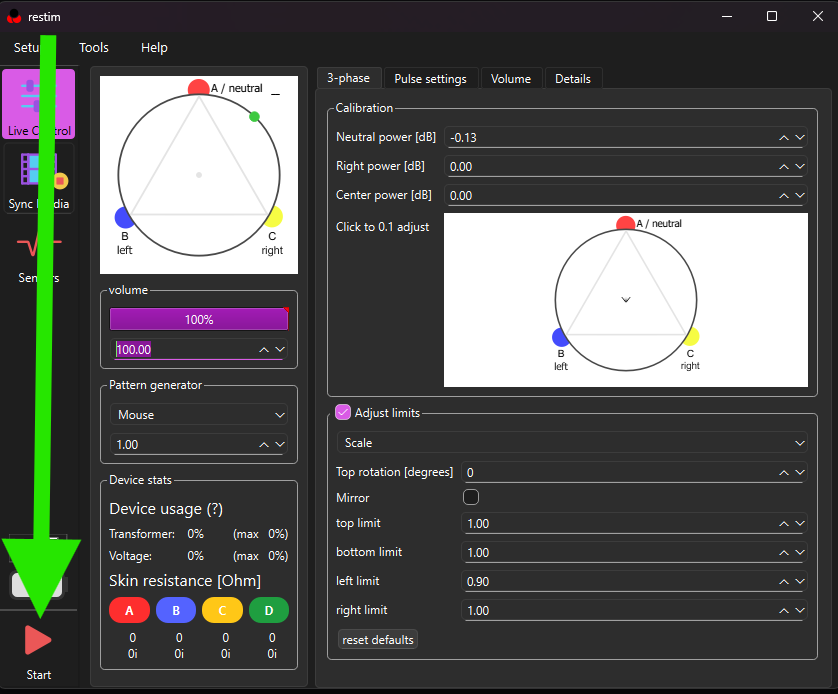The image size is (838, 694).
Task: Decrease left limit with down arrow
Action: 800,581
